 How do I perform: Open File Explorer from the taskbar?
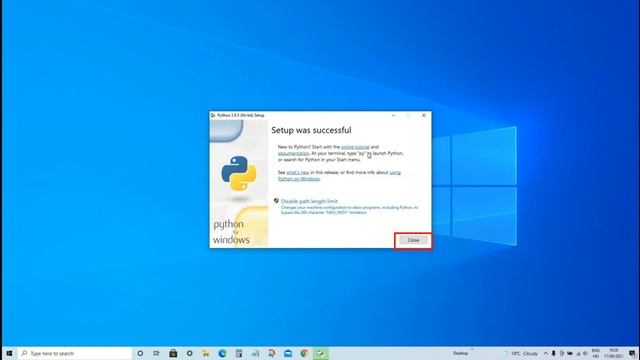click(206, 353)
